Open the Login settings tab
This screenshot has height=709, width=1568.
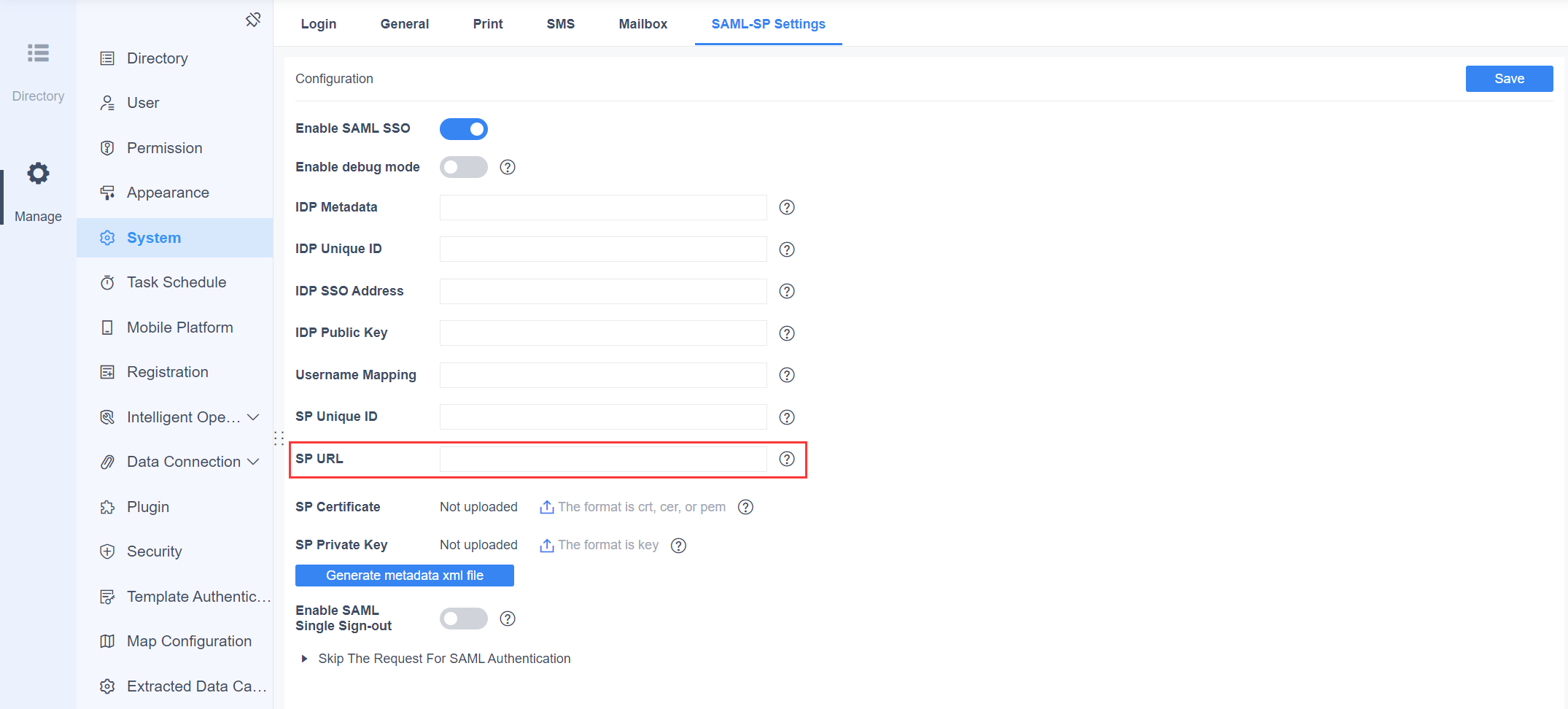click(x=318, y=23)
